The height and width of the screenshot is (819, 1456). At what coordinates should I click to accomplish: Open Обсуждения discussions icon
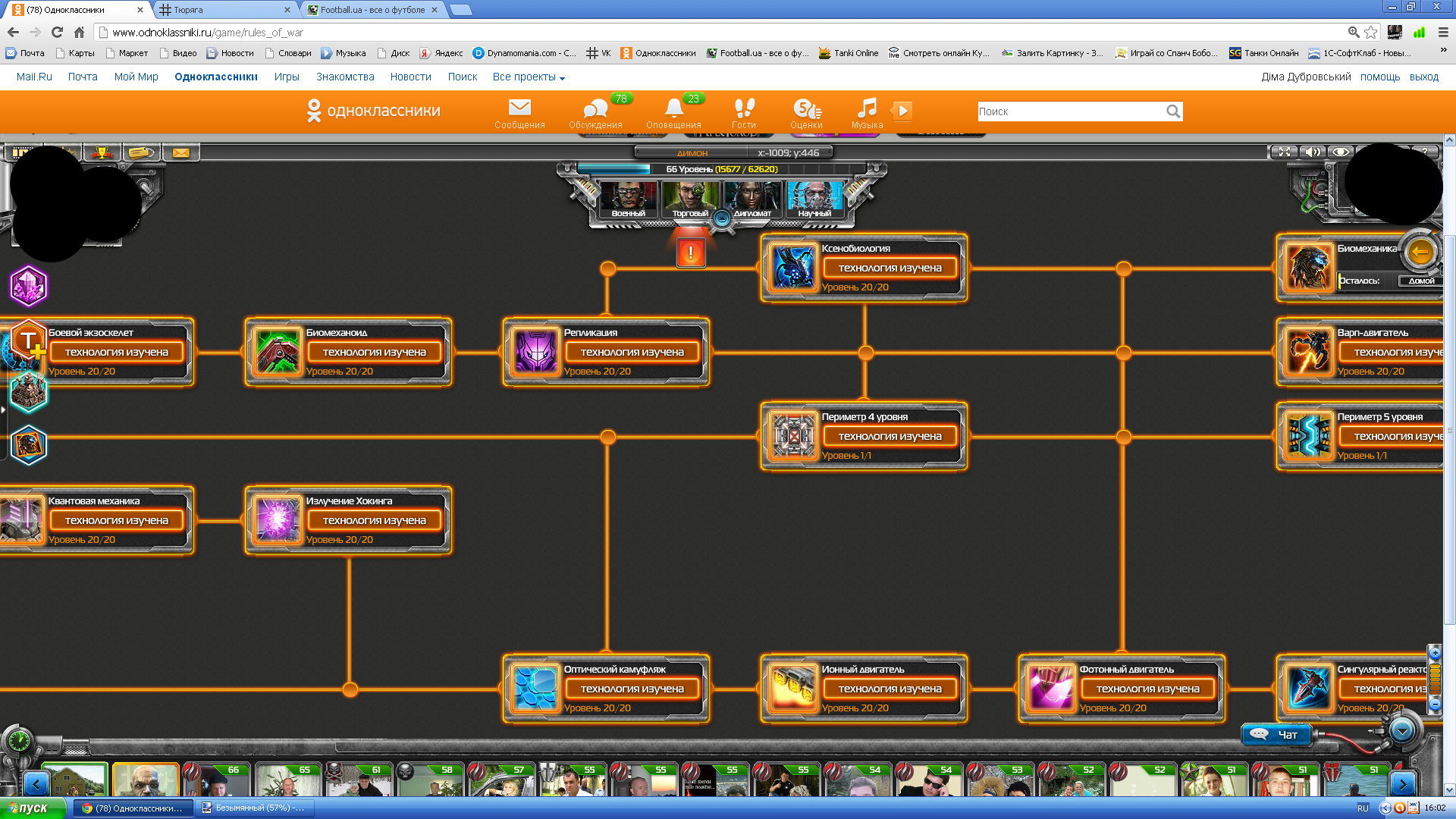pos(595,113)
